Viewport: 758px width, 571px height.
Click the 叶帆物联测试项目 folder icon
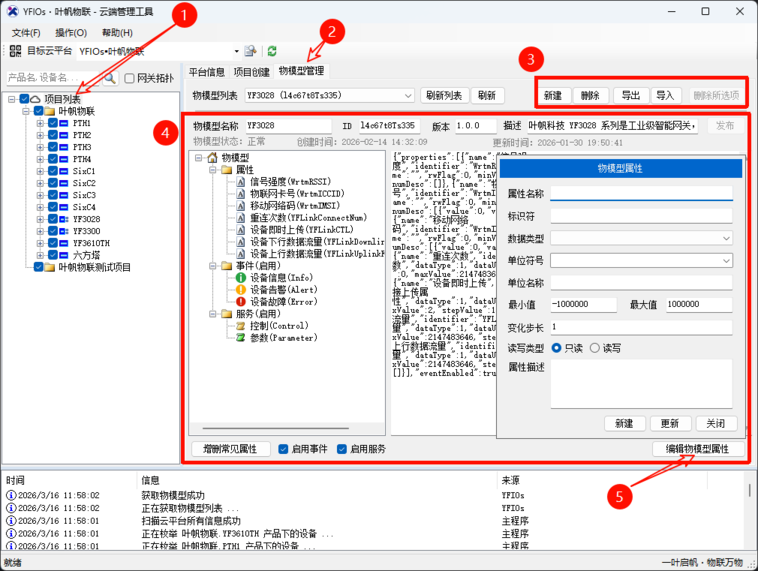[50, 267]
